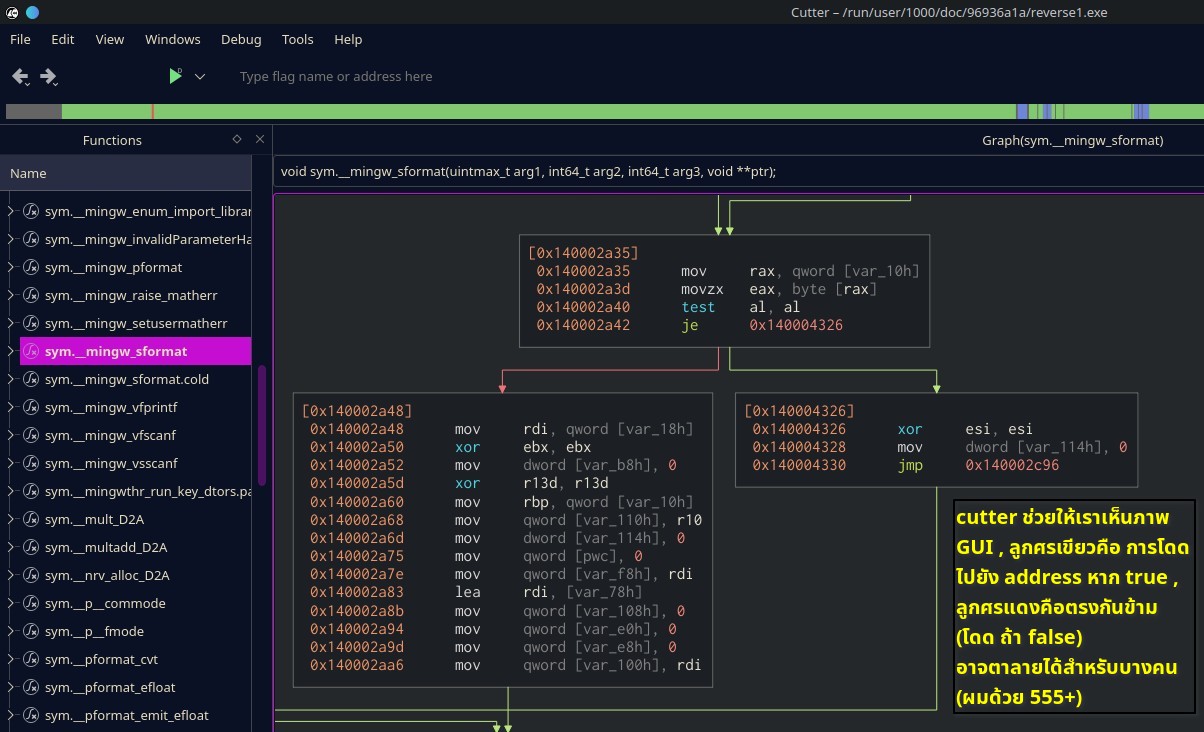This screenshot has height=732, width=1204.
Task: Click the function icon beside sym.__mult_D2A
Action: click(31, 520)
